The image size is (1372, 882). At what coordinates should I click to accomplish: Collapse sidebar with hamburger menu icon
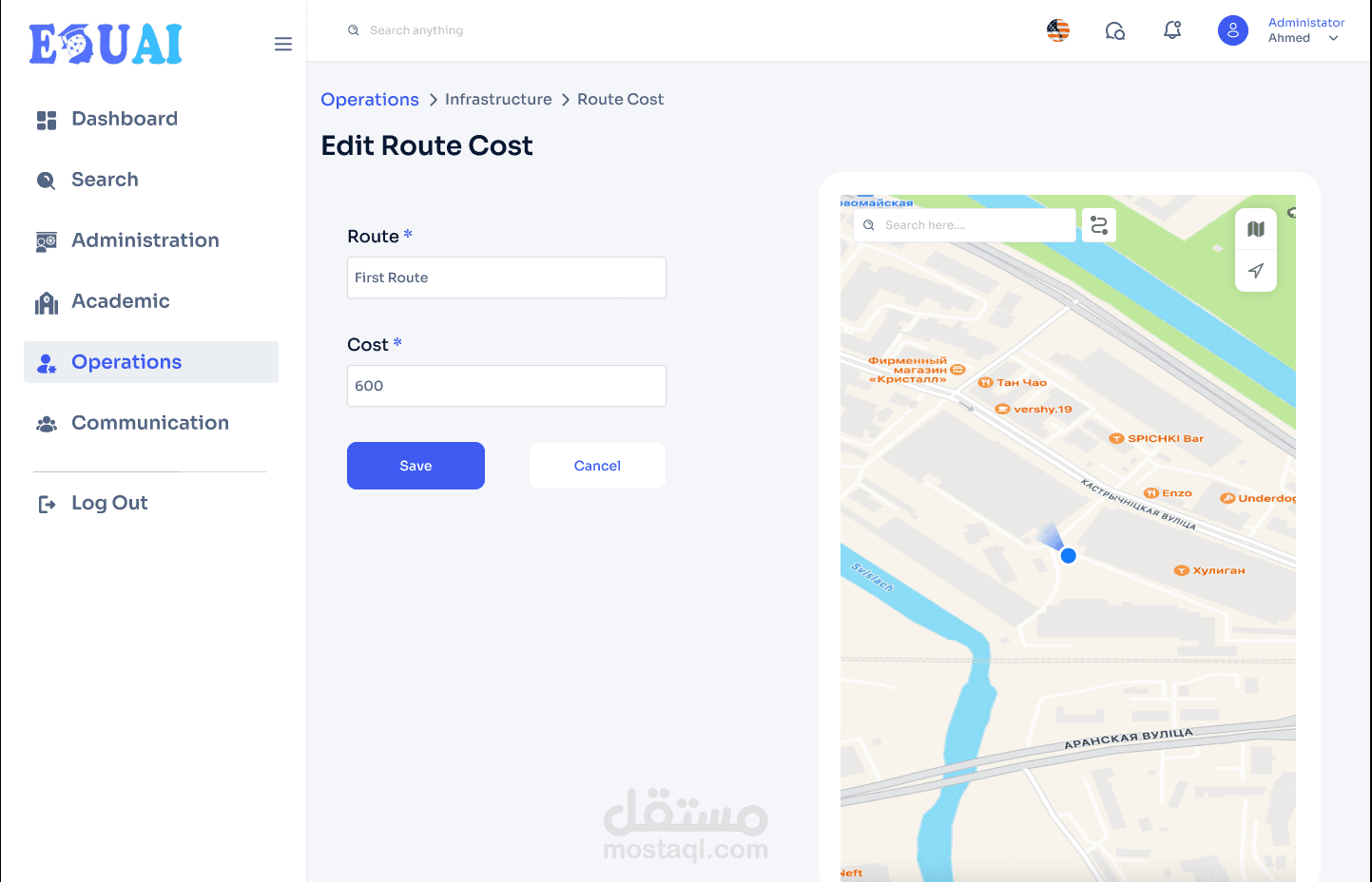click(283, 44)
